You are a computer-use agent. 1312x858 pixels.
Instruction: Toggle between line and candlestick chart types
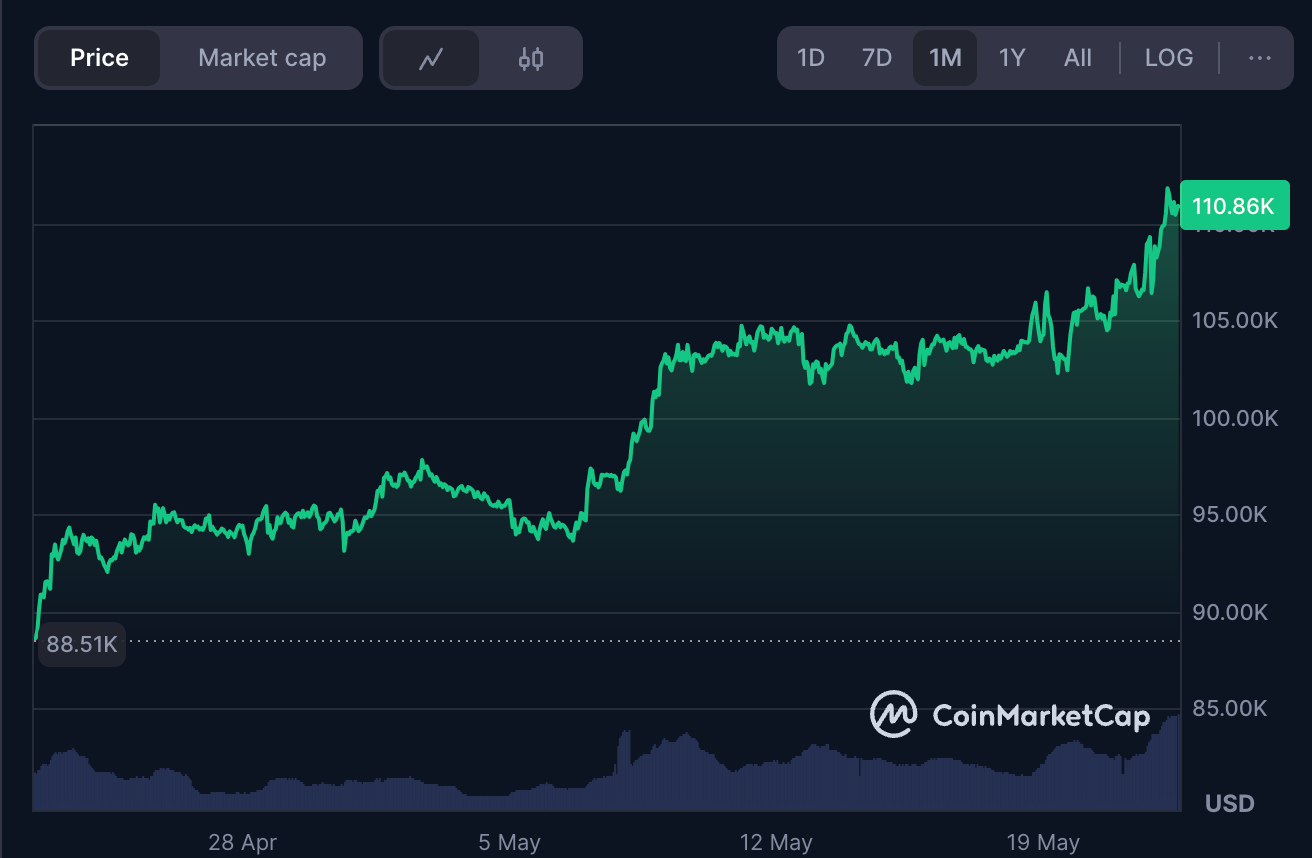(481, 57)
